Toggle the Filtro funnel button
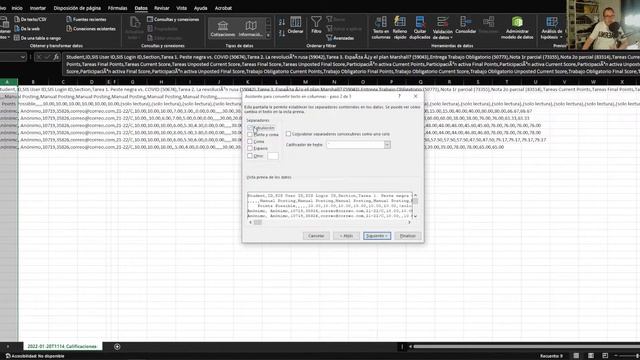The width and height of the screenshot is (640, 360). click(316, 24)
